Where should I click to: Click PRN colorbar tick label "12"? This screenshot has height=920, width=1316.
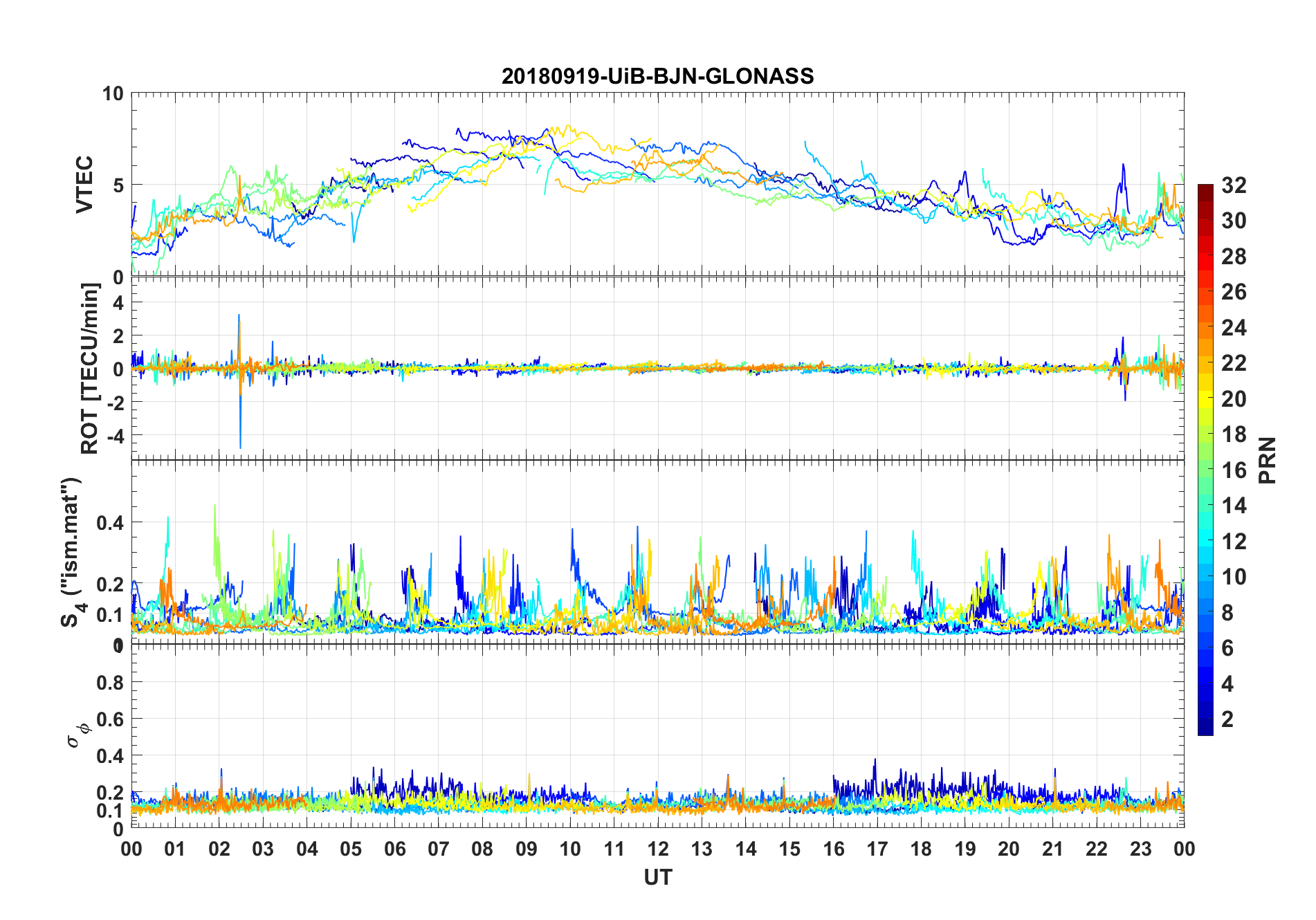[x=1234, y=541]
